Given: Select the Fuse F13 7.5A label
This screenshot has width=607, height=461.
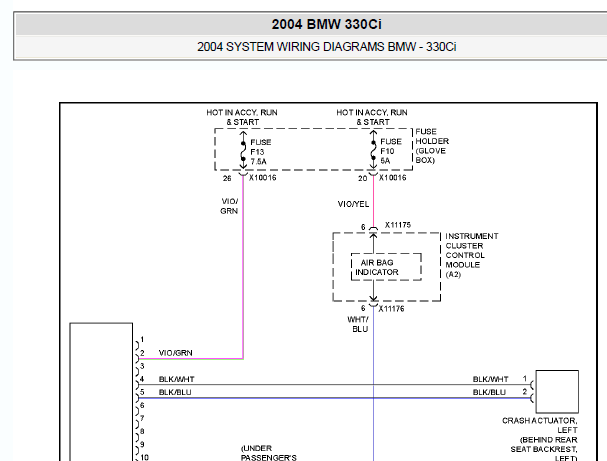Looking at the screenshot, I should tap(261, 152).
